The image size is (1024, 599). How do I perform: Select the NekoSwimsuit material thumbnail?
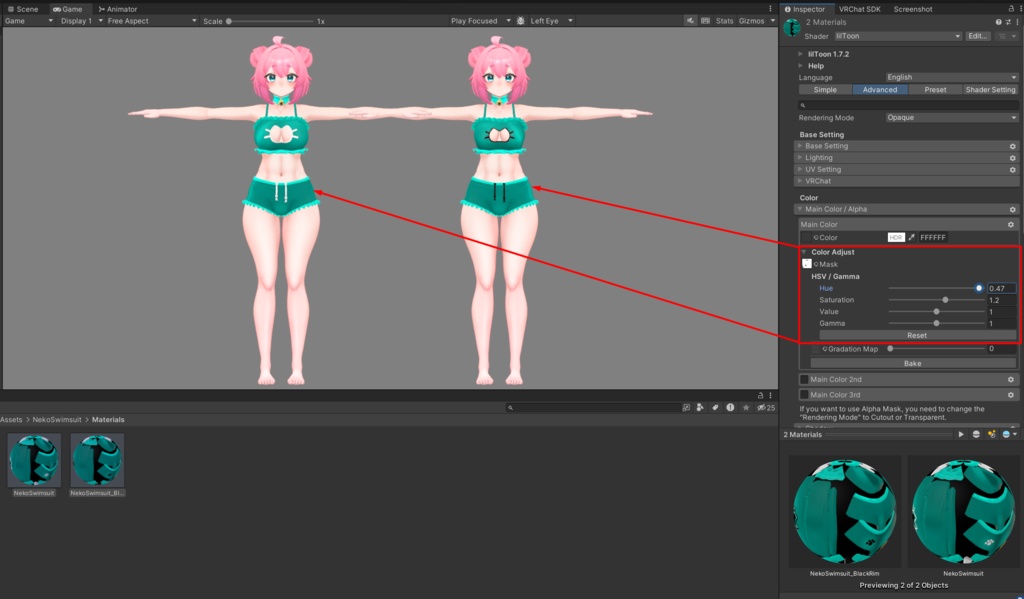point(33,462)
